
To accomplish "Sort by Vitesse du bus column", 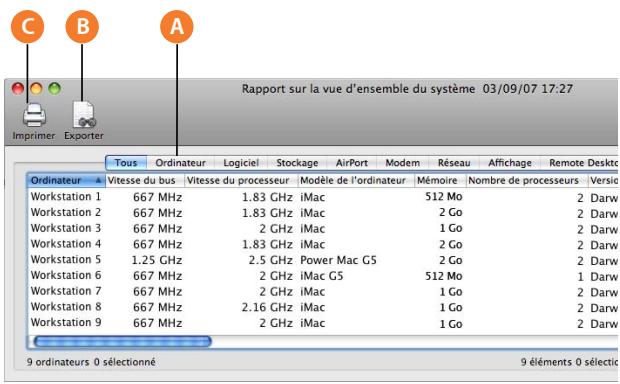I will click(145, 180).
